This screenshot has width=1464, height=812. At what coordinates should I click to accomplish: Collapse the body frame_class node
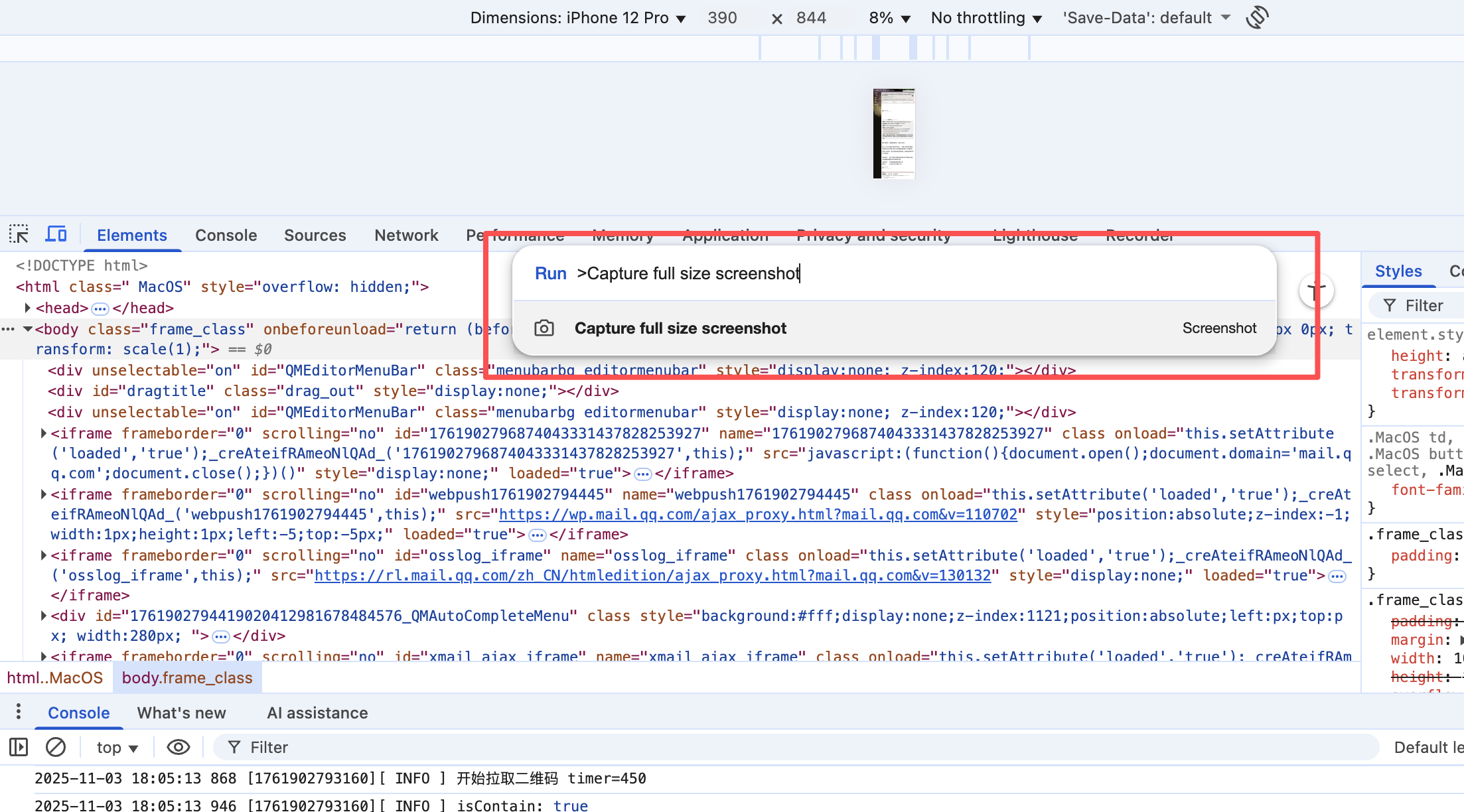pos(27,329)
